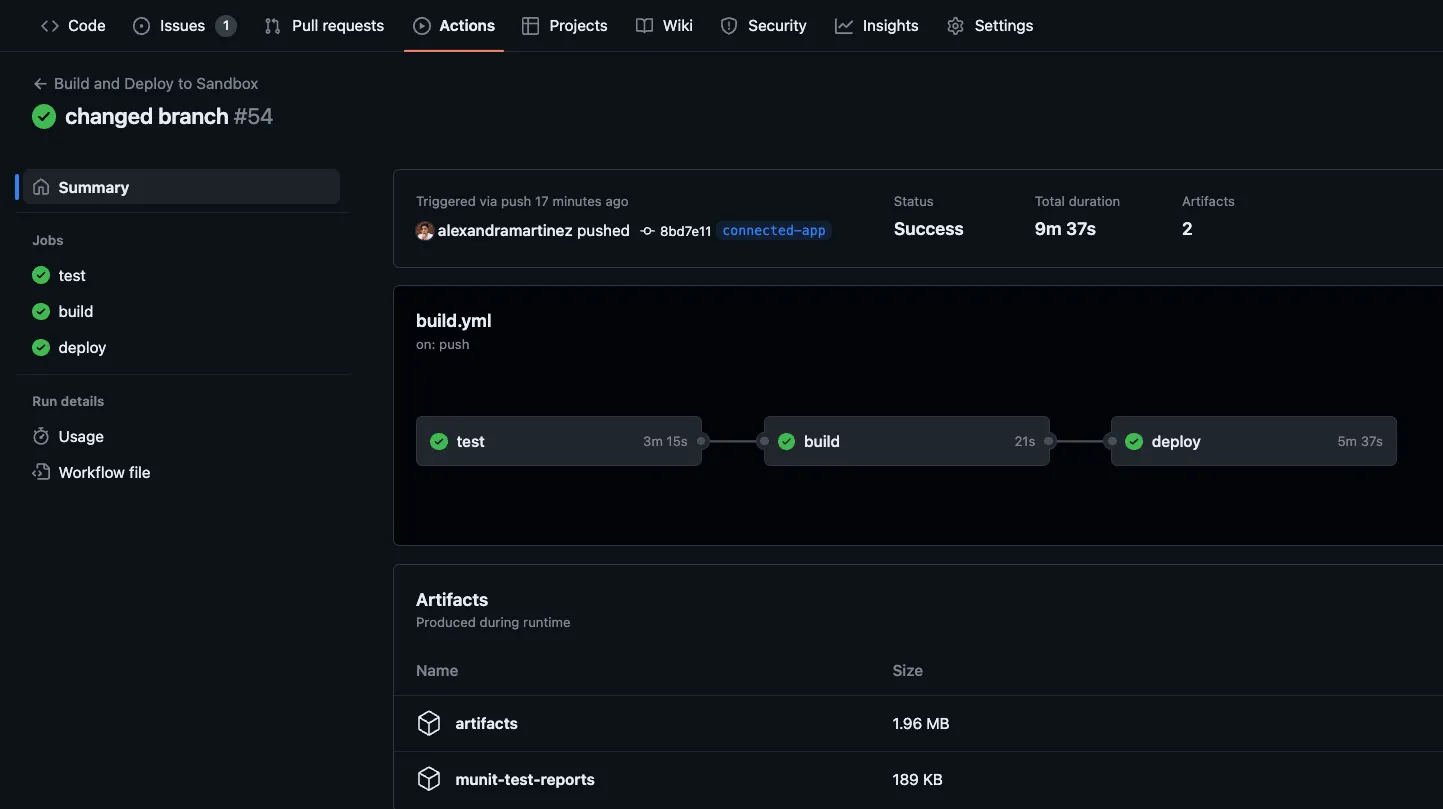Open the Projects tab
This screenshot has height=809, width=1443.
565,26
